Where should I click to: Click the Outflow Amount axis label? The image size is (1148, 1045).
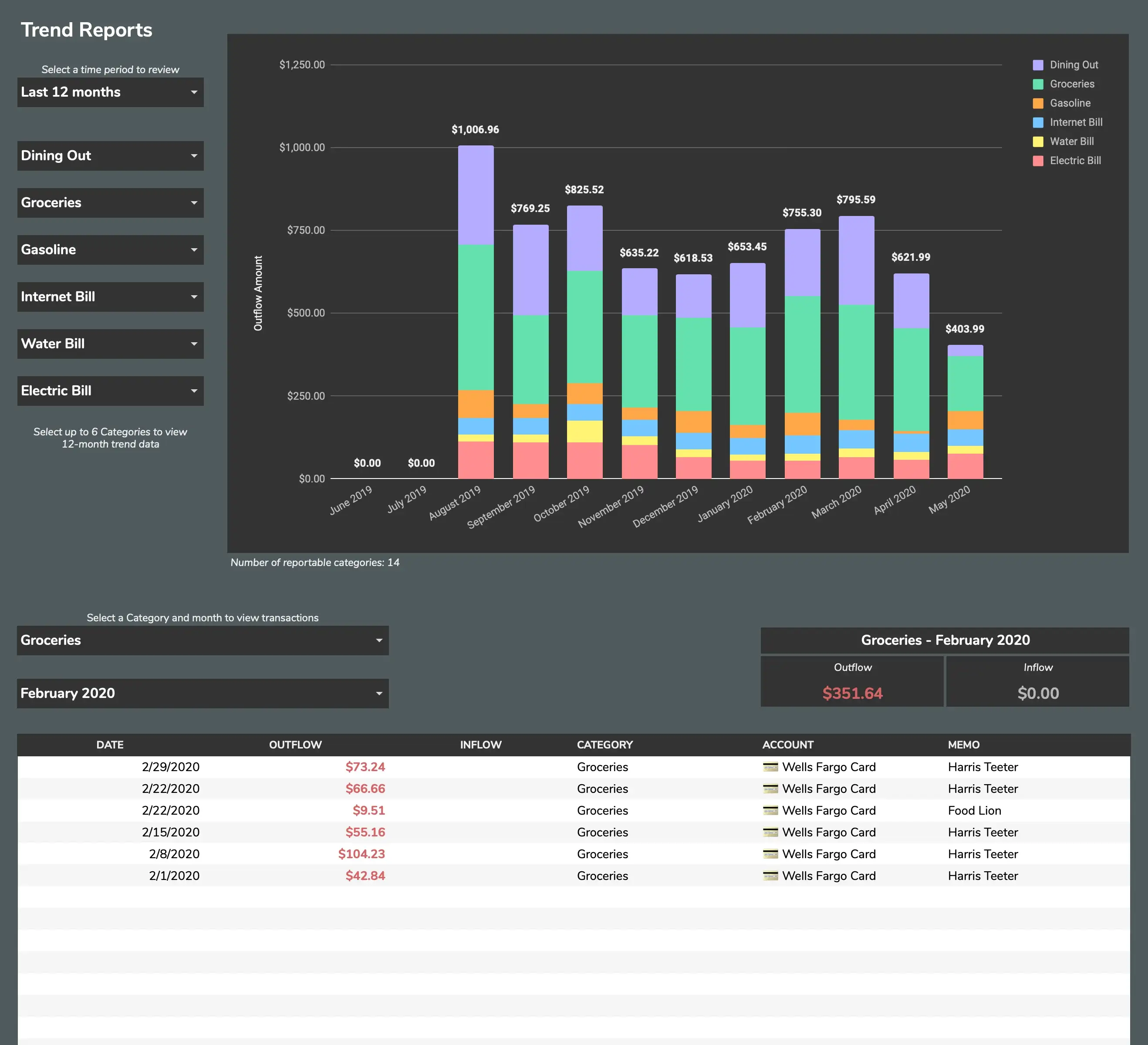click(258, 293)
